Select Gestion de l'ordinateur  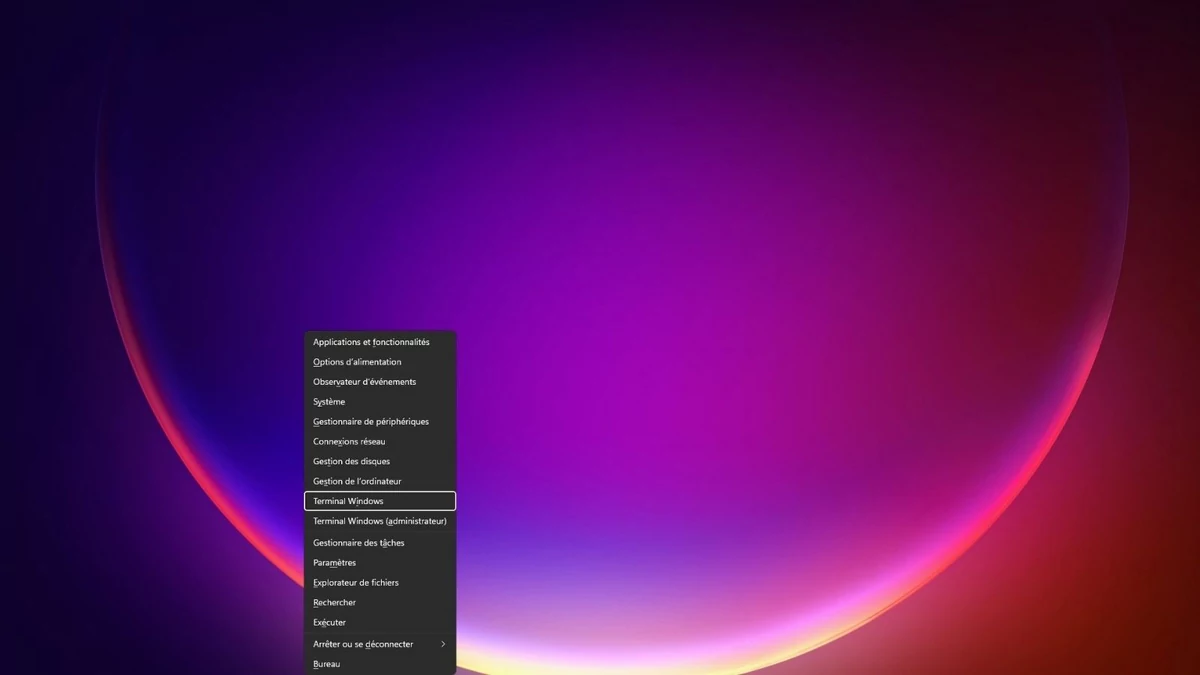(x=380, y=482)
